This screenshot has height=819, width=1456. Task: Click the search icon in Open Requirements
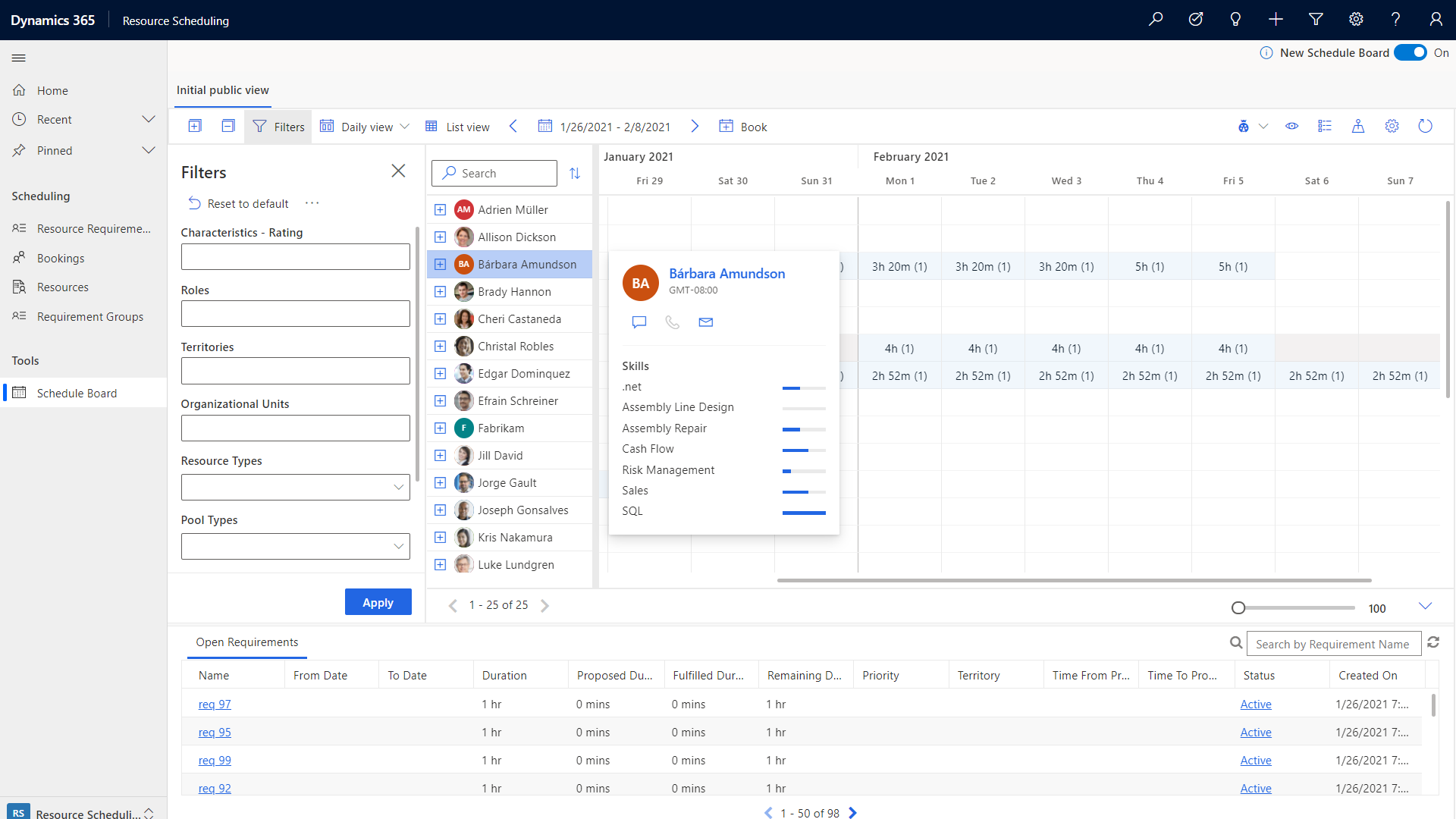[x=1236, y=643]
